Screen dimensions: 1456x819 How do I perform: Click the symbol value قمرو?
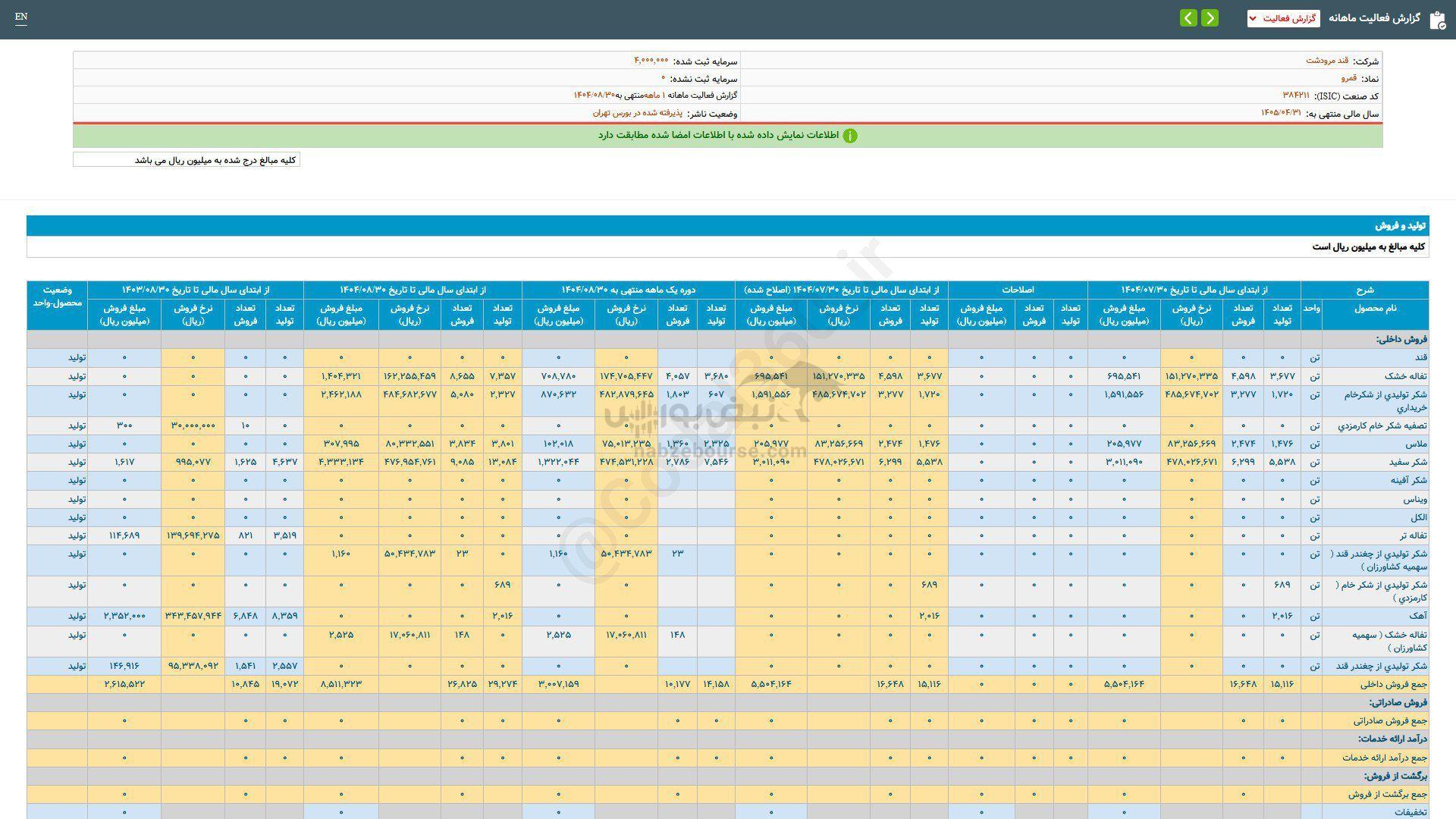[1348, 78]
